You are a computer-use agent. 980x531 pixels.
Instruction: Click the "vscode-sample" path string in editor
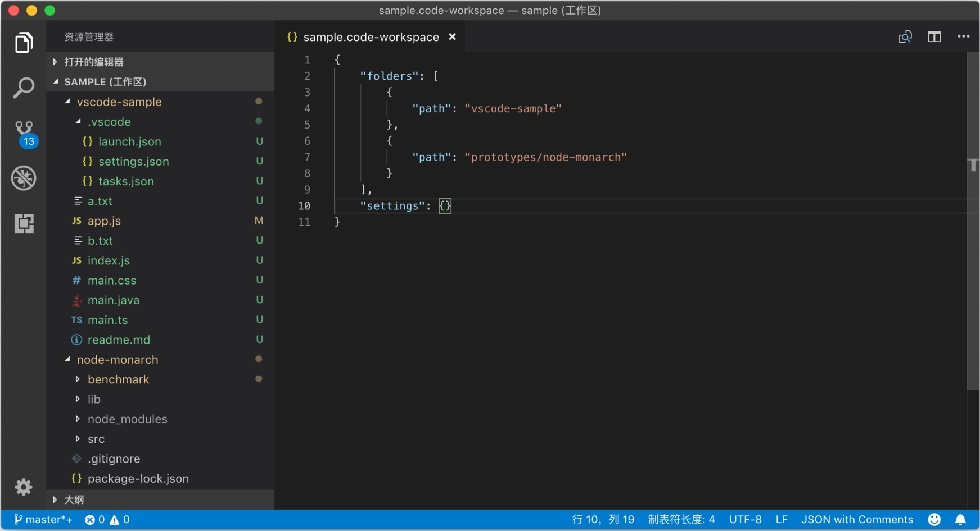[513, 108]
